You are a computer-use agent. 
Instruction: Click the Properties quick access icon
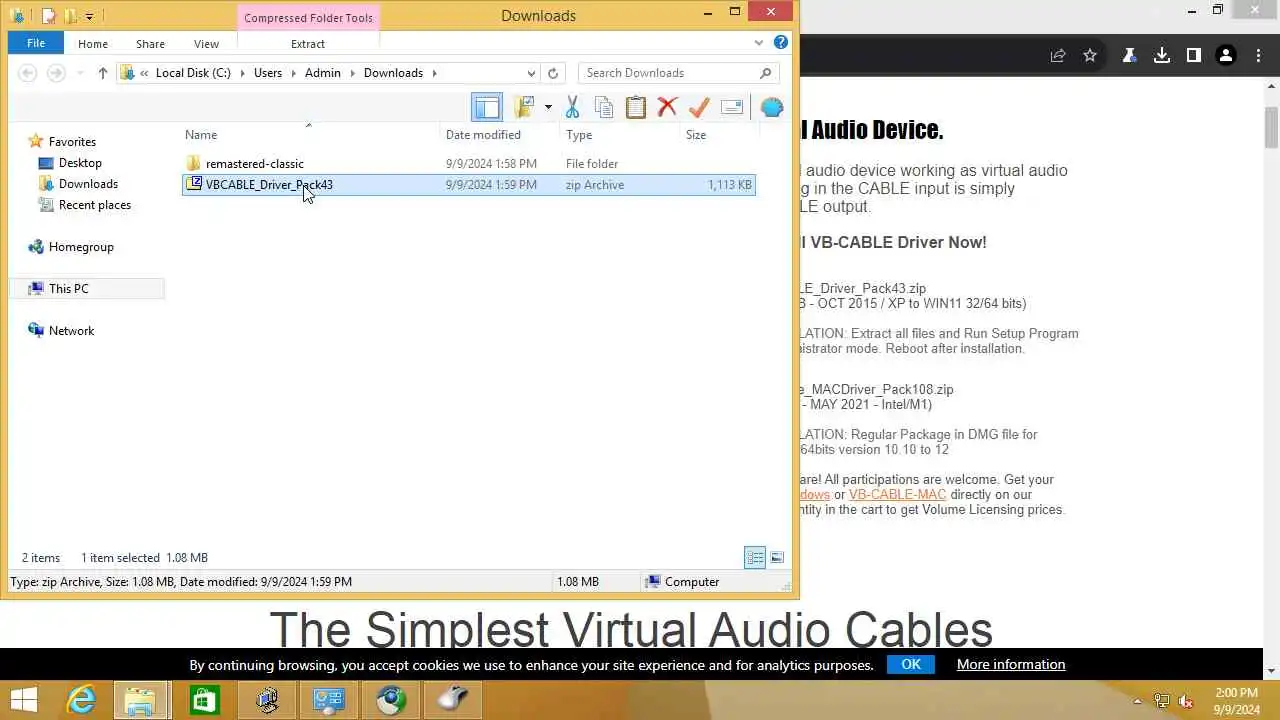[47, 16]
